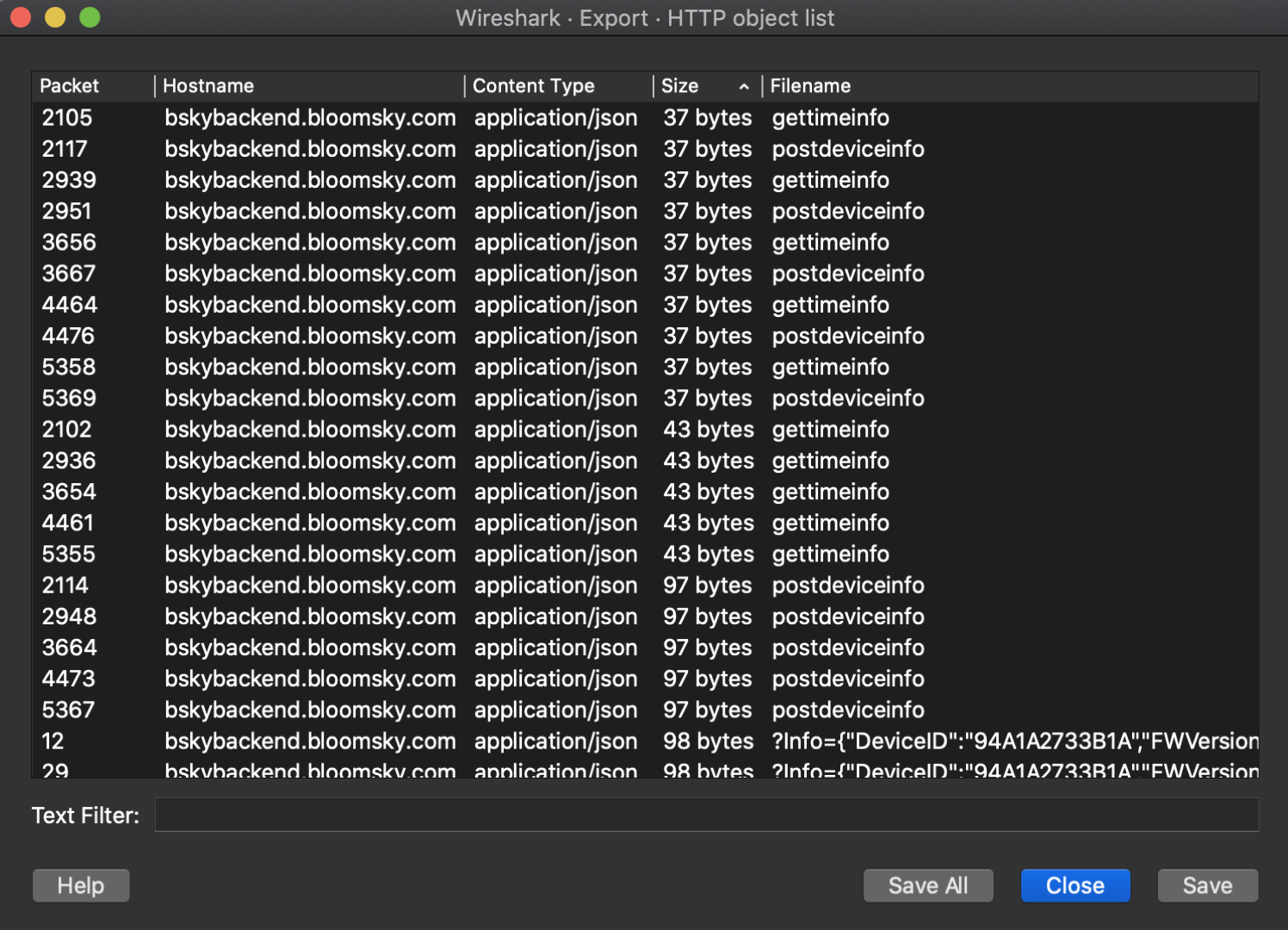
Task: Select packet 5367 row
Action: coord(645,710)
